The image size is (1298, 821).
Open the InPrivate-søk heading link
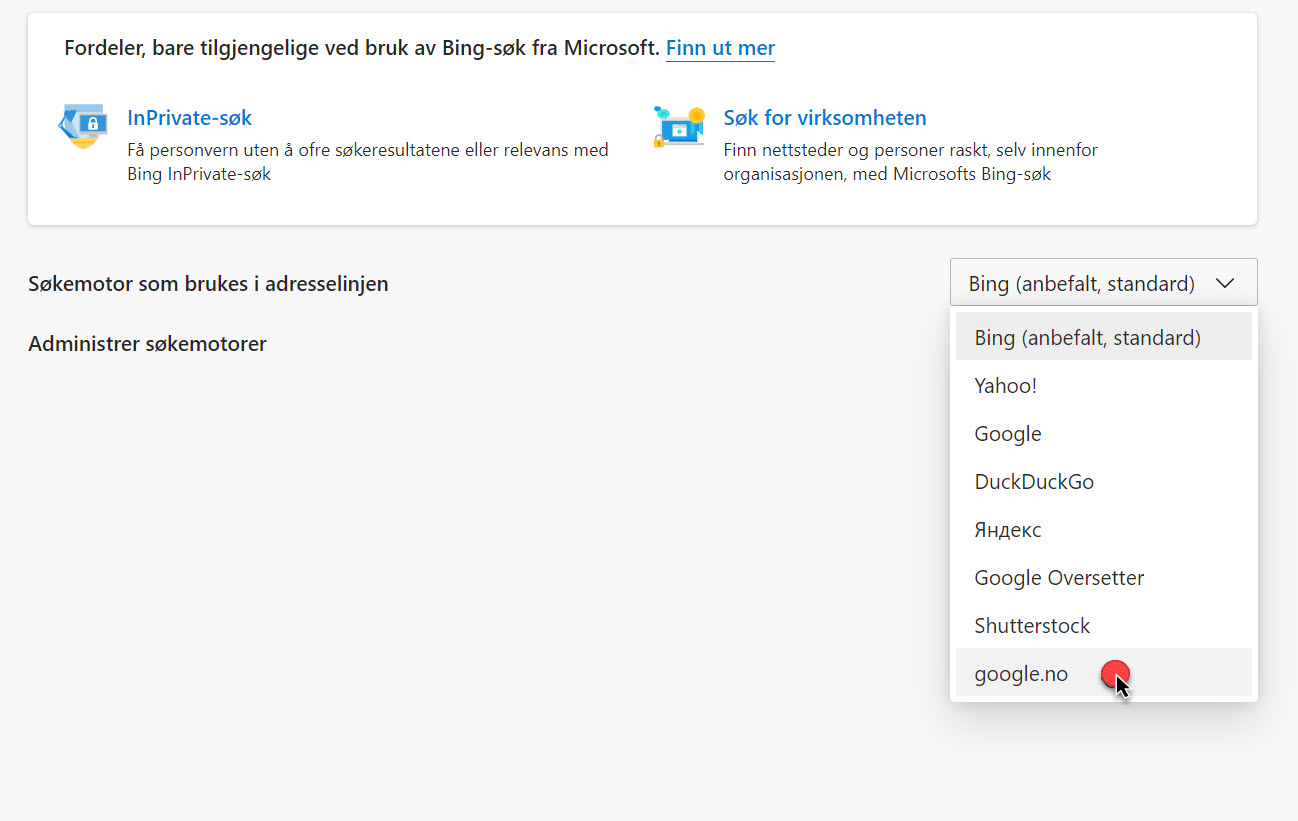(x=189, y=118)
